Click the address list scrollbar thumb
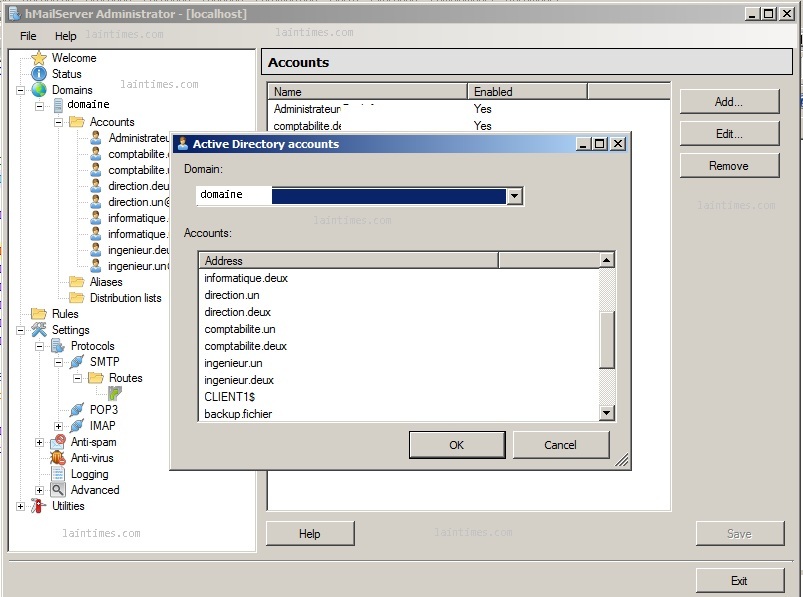The image size is (803, 597). (607, 339)
